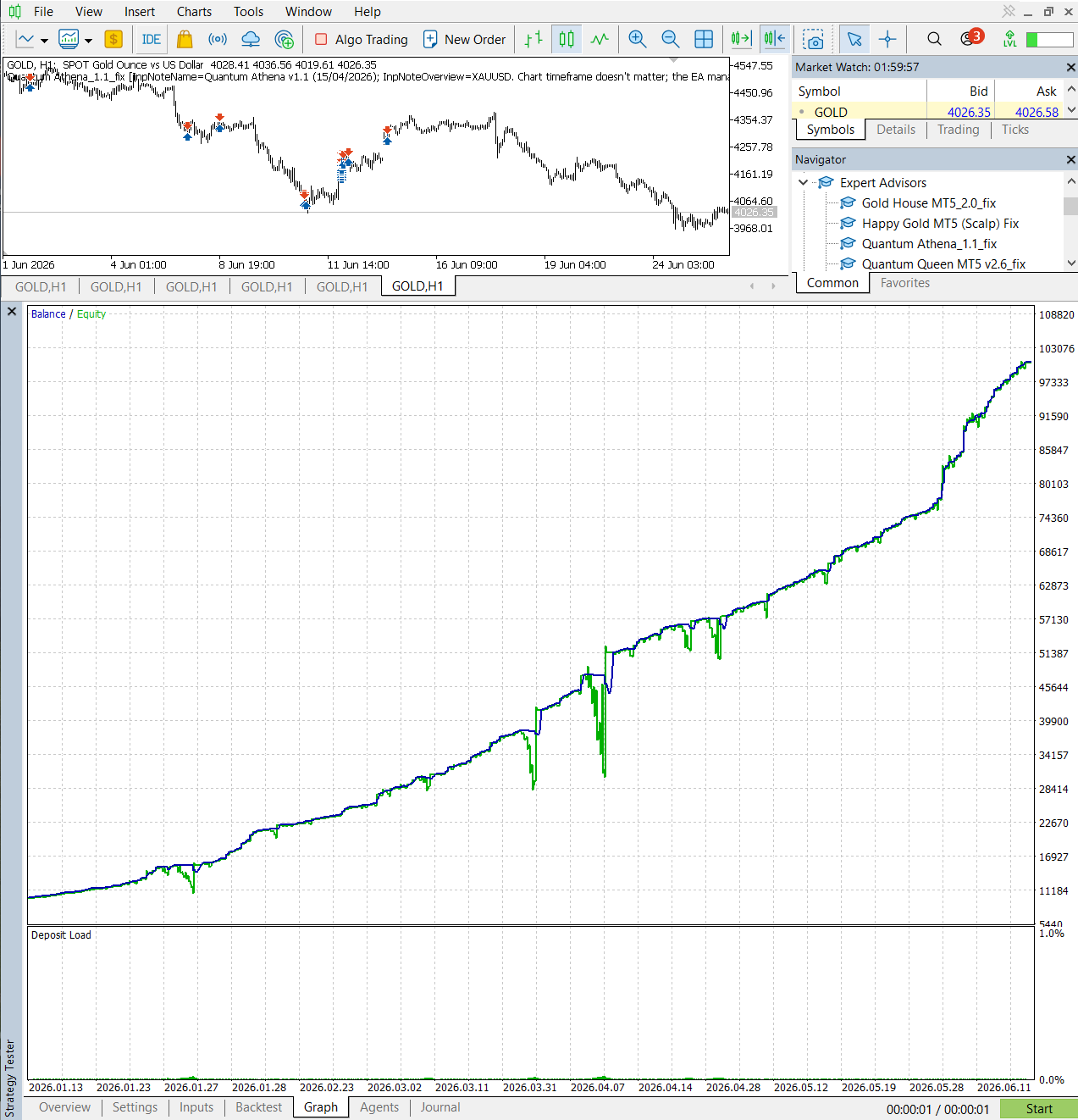Toggle Algo Trading
Image resolution: width=1078 pixels, height=1120 pixels.
click(x=362, y=39)
